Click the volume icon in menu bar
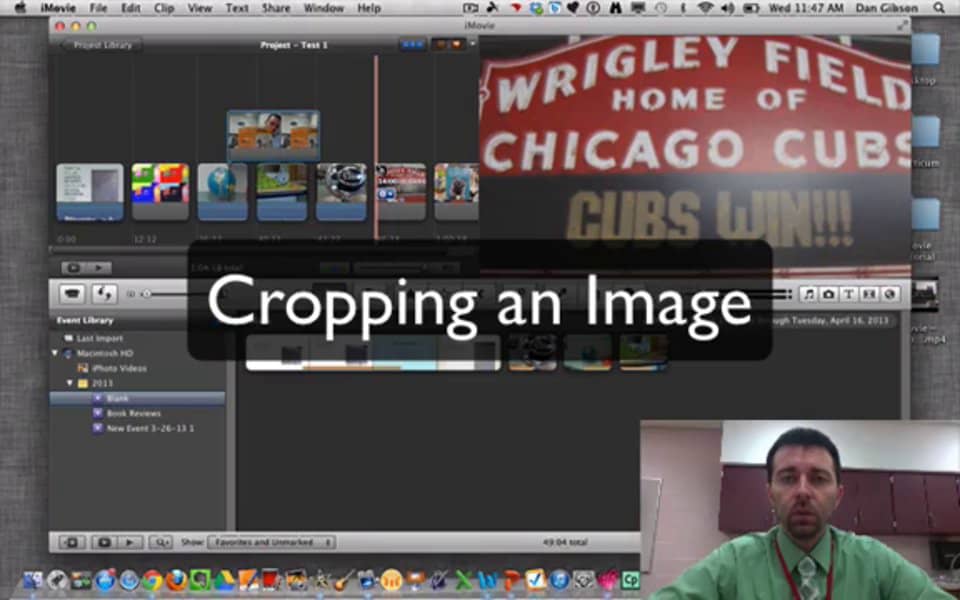 (727, 8)
